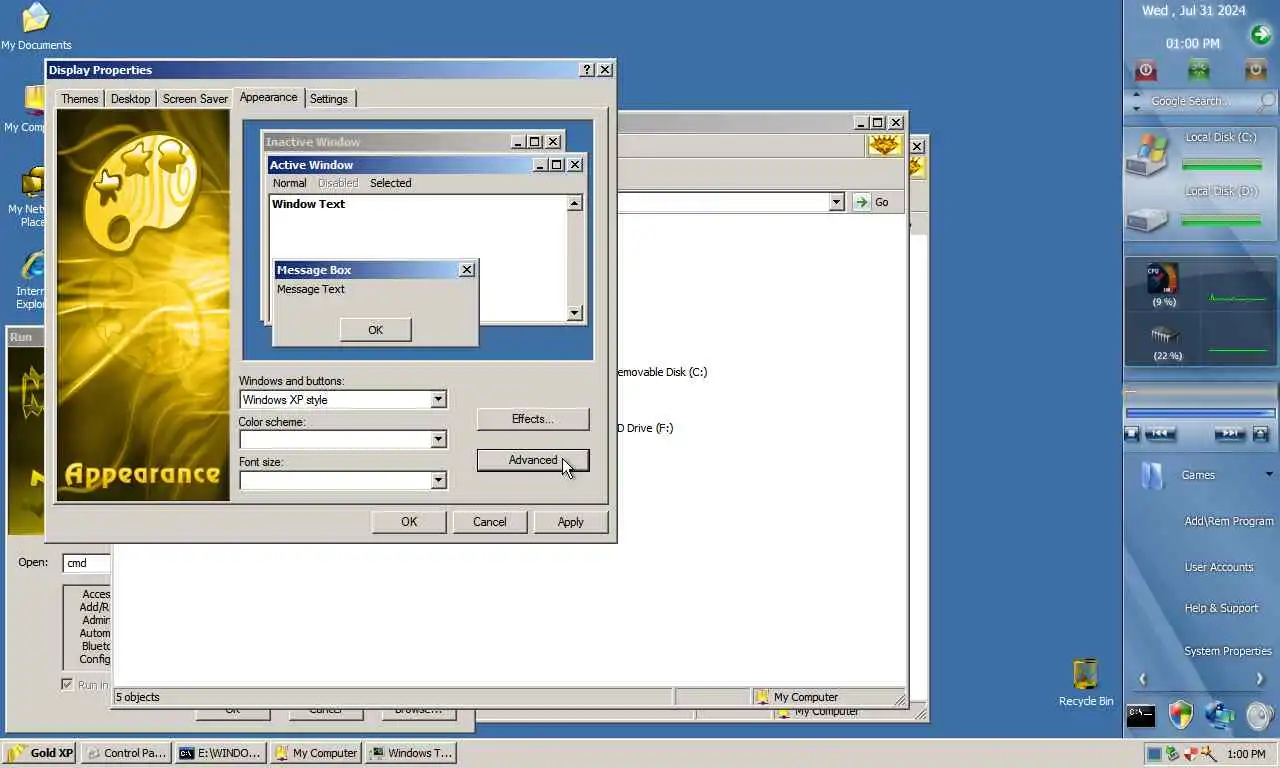Expand the My Computer address bar dropdown
Viewport: 1280px width, 768px height.
[837, 202]
